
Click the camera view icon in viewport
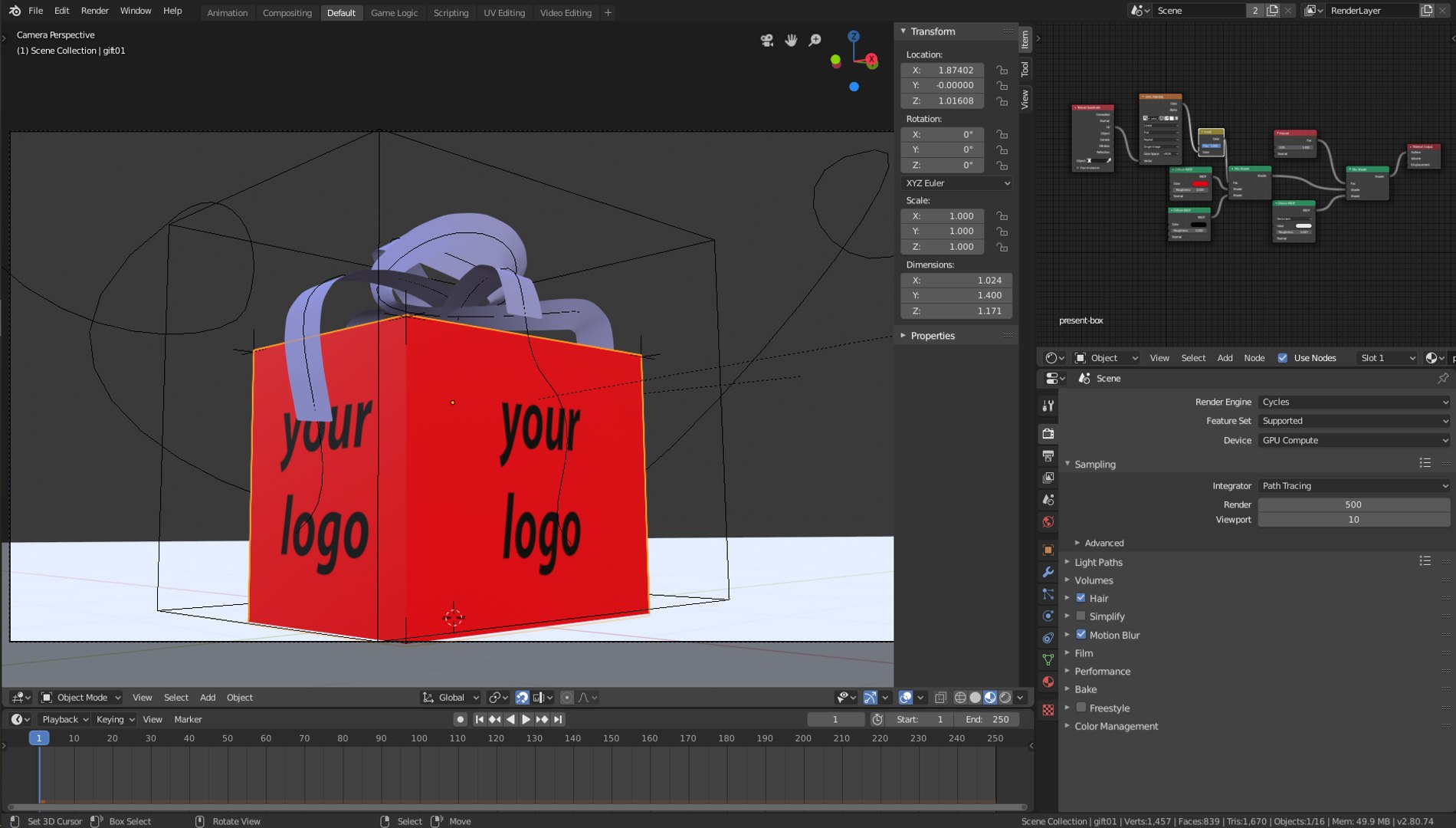pos(766,40)
